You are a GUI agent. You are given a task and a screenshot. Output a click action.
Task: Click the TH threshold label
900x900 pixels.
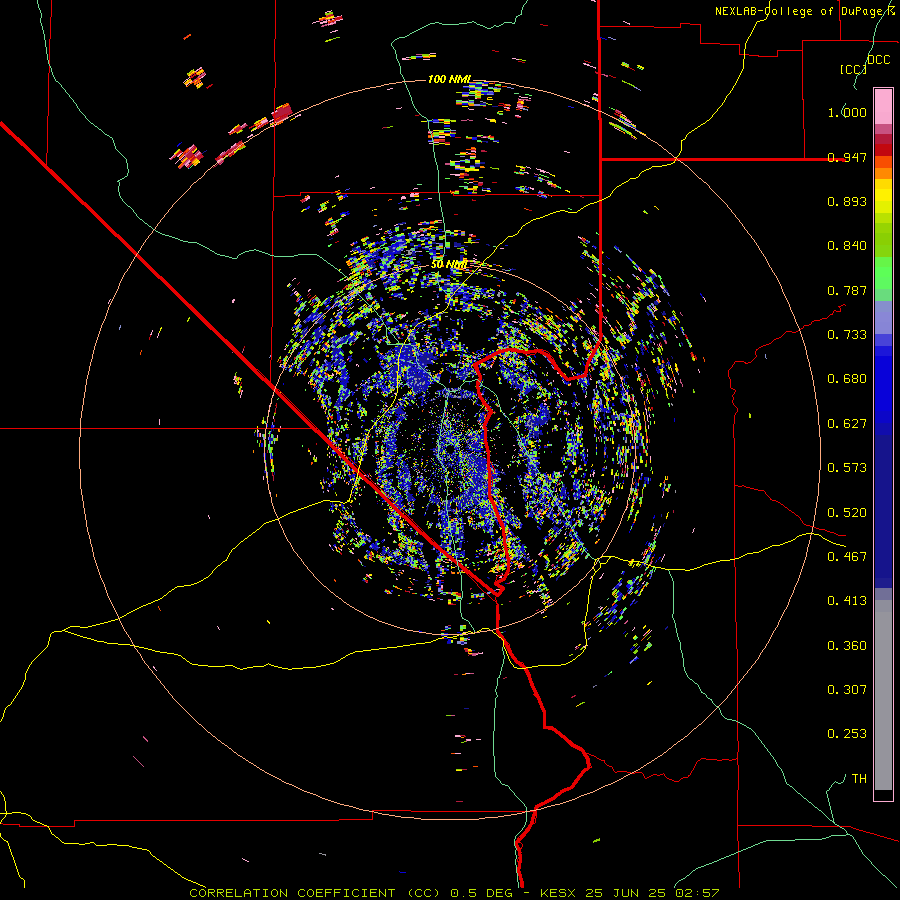(859, 779)
